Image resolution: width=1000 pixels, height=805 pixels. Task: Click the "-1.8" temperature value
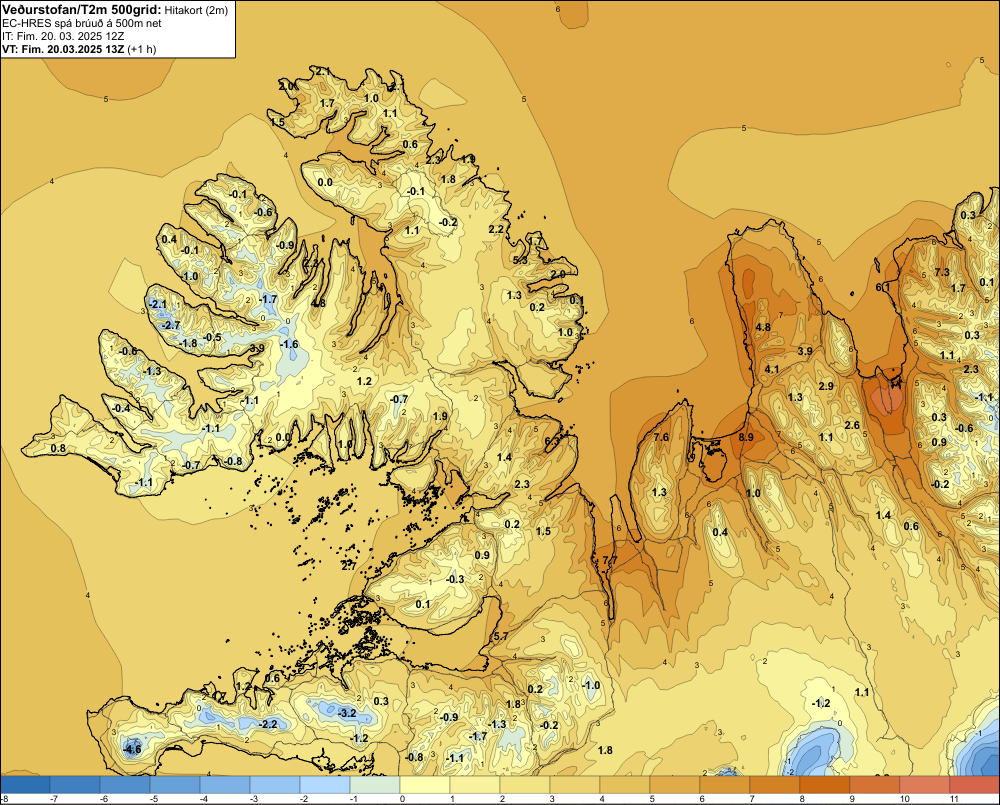point(188,343)
